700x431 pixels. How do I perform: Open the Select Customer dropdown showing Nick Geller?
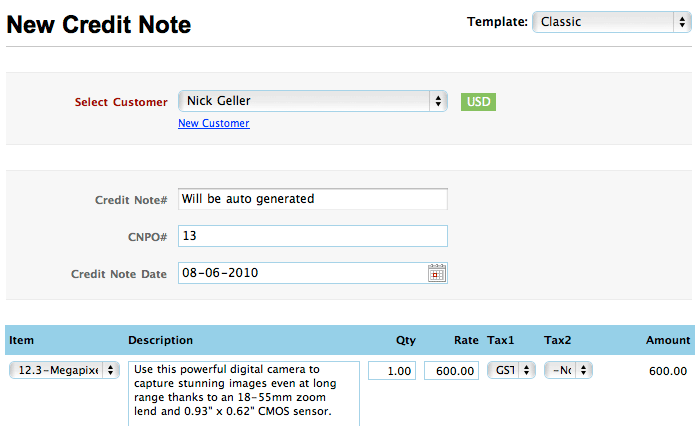[x=313, y=101]
